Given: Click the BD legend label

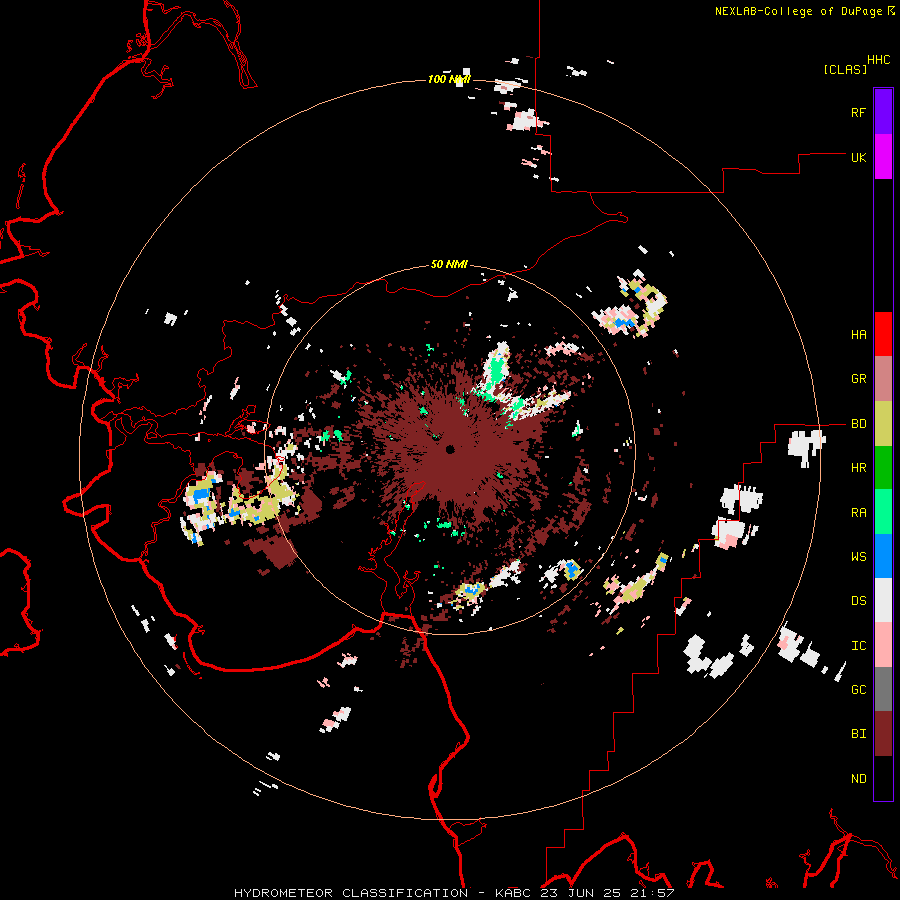Looking at the screenshot, I should click(x=858, y=424).
